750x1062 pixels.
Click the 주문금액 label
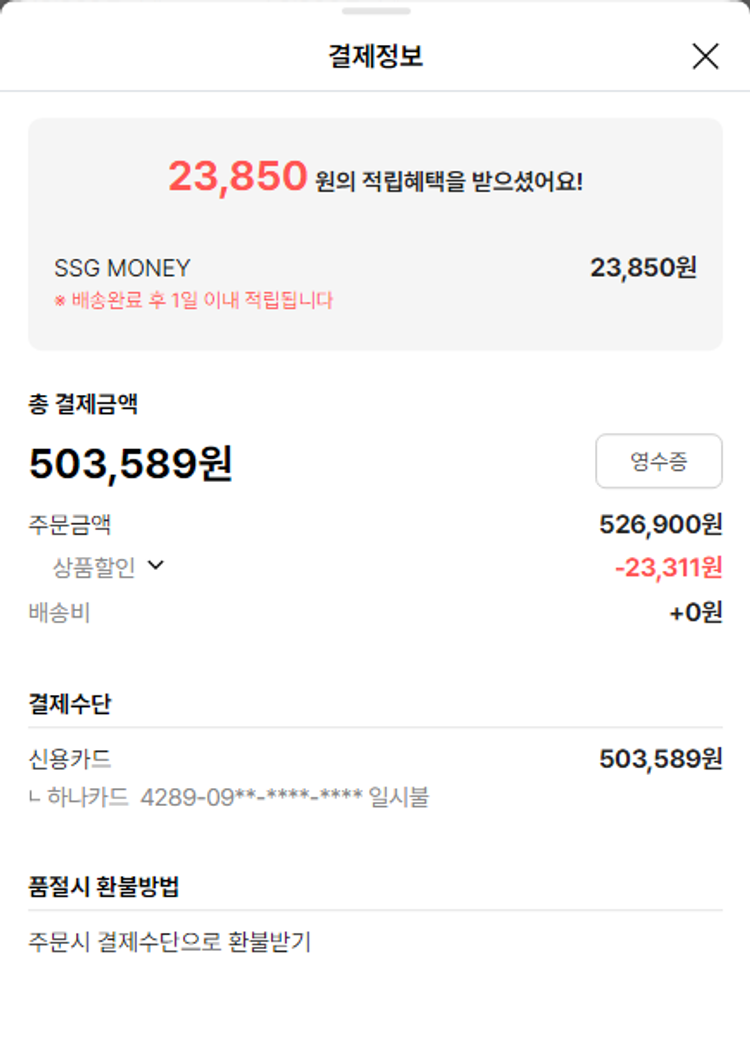click(x=70, y=524)
